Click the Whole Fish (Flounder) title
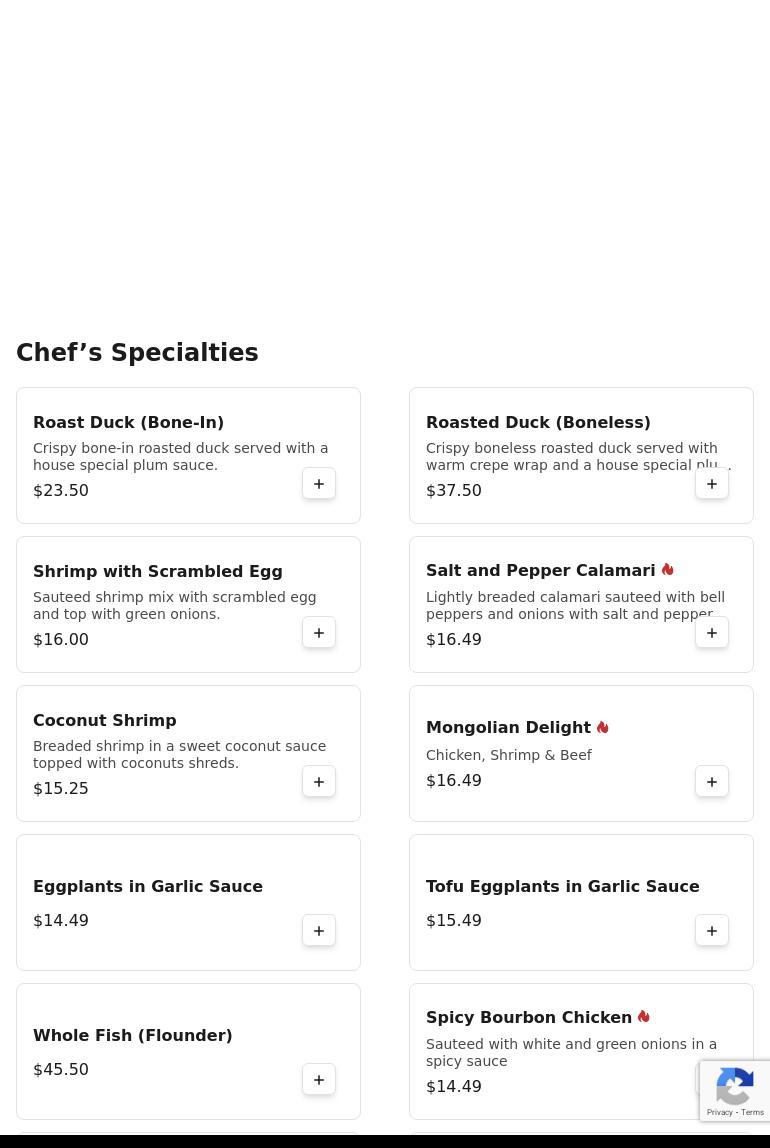The image size is (770, 1148). tap(132, 1036)
